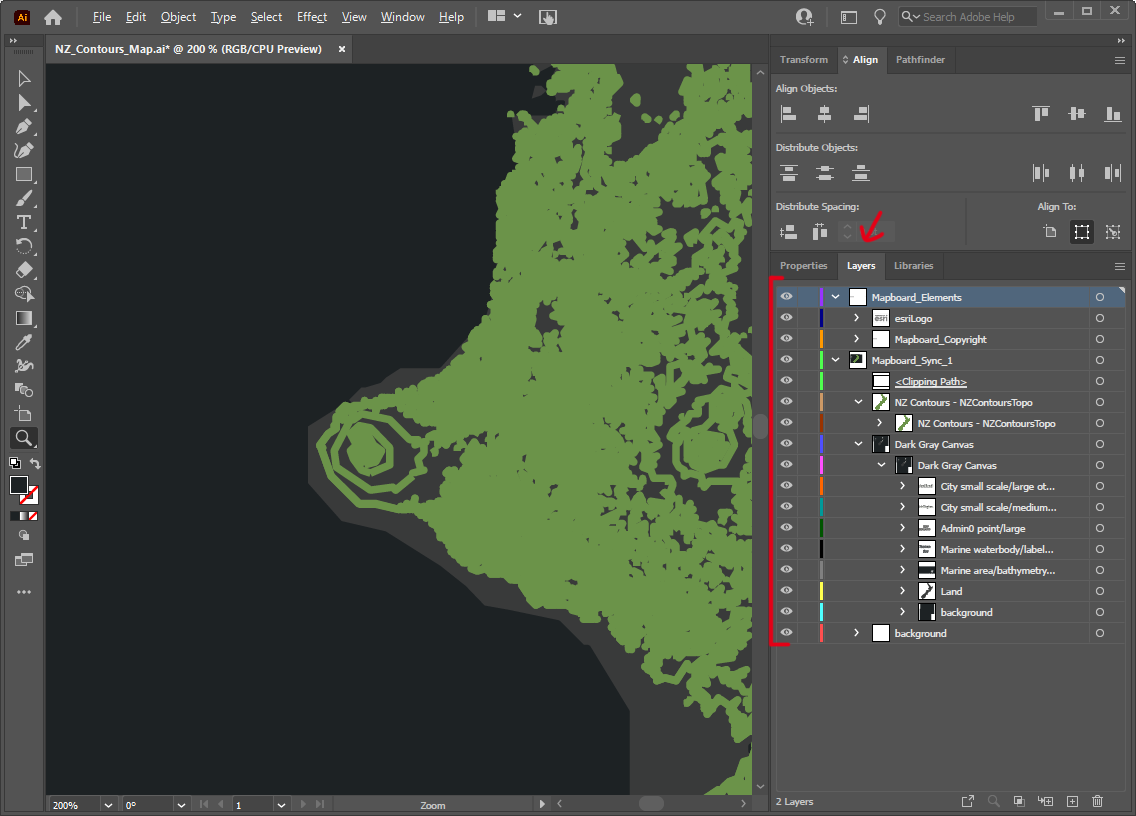
Task: Click vertical align center icon
Action: pos(1077,114)
